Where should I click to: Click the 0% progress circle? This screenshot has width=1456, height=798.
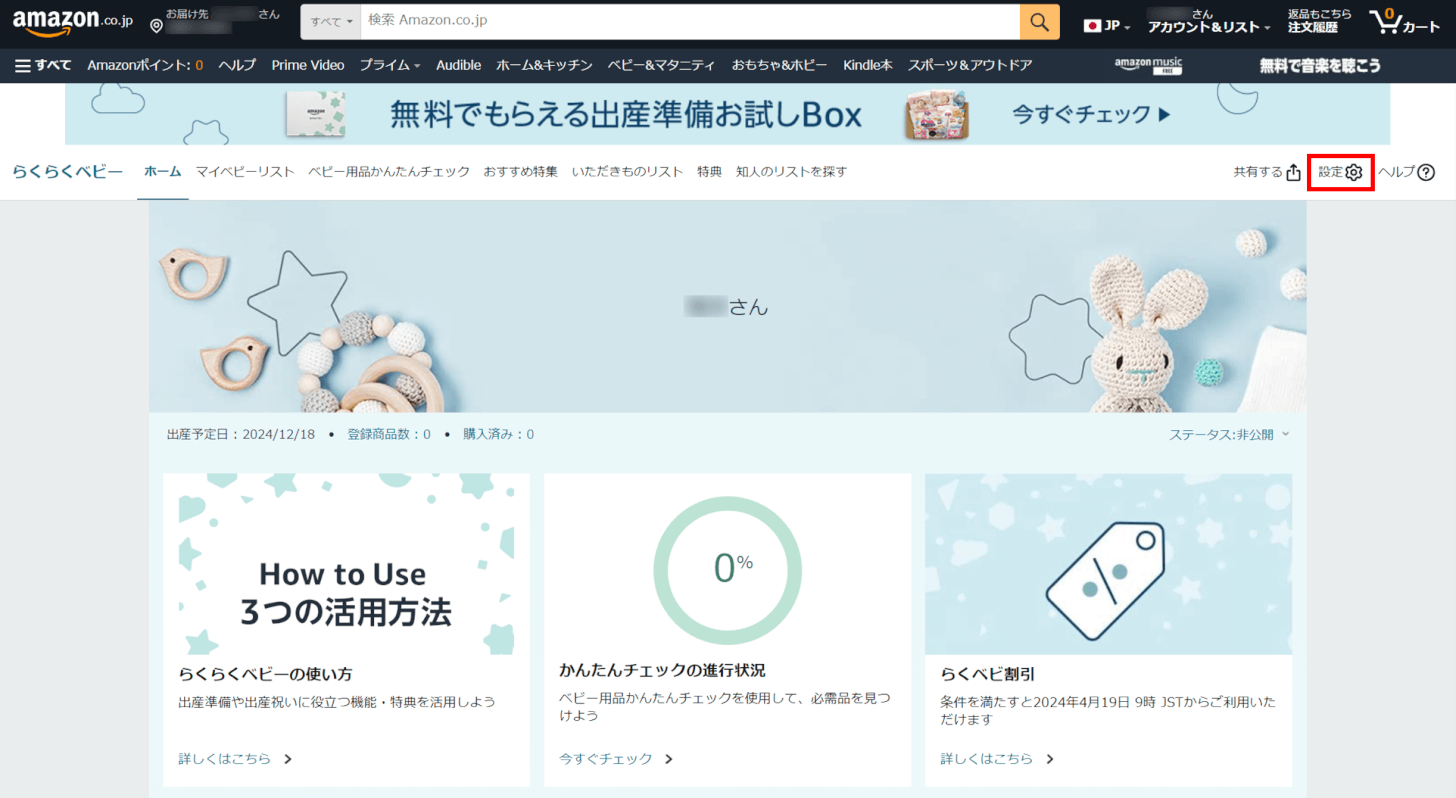point(727,570)
